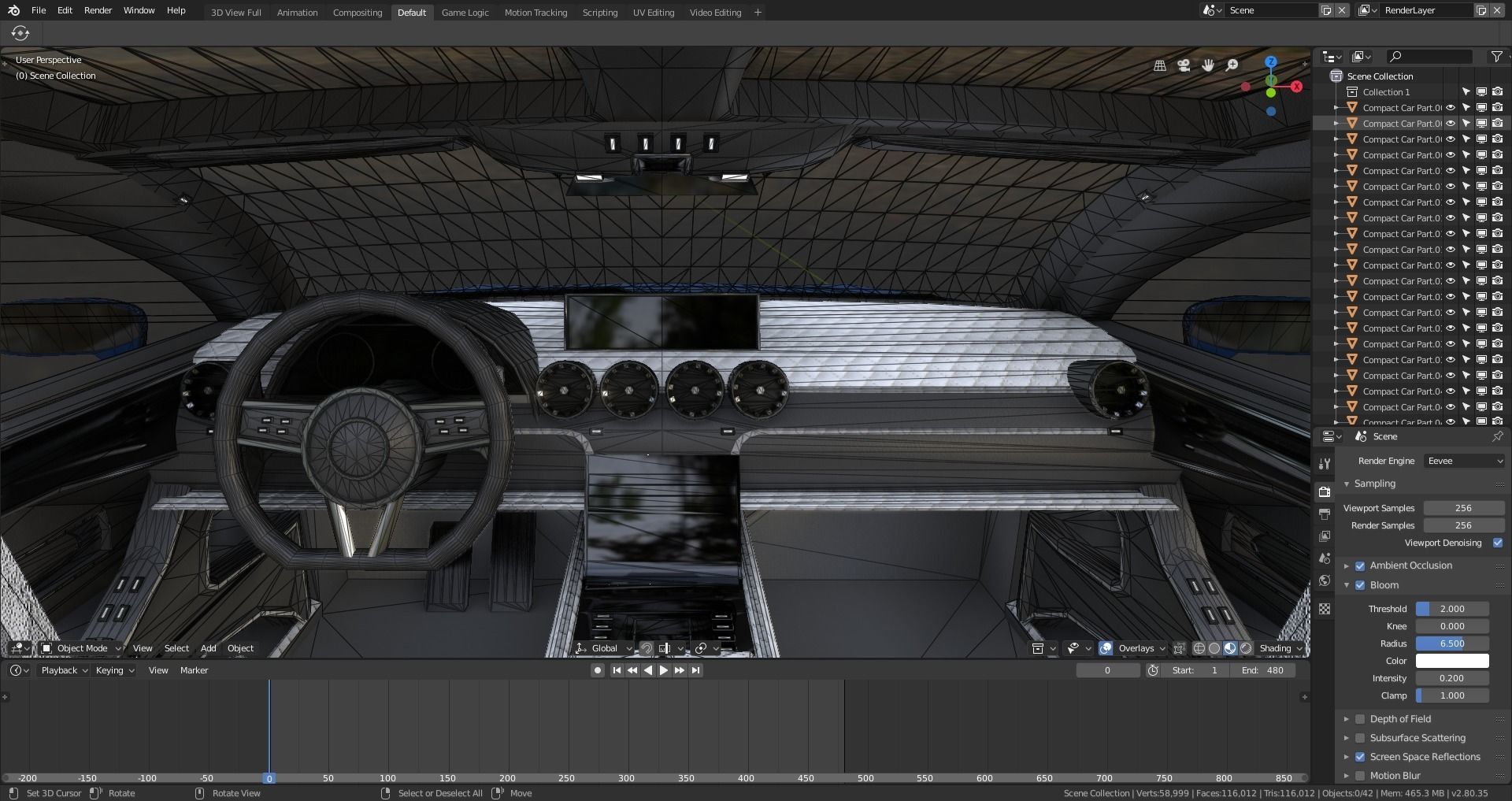Switch to the Compositing workspace tab
Screen dimensions: 1512x801
(358, 13)
